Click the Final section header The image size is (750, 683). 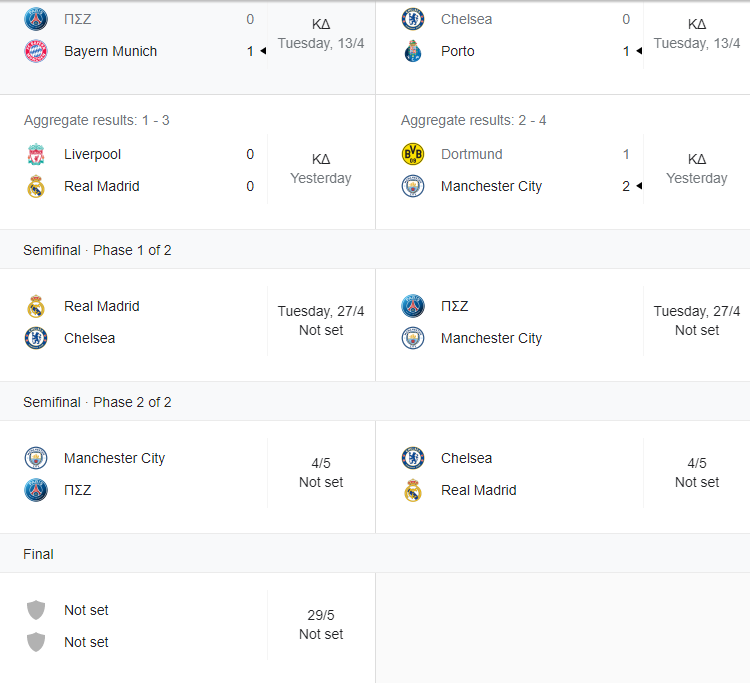[x=375, y=553]
